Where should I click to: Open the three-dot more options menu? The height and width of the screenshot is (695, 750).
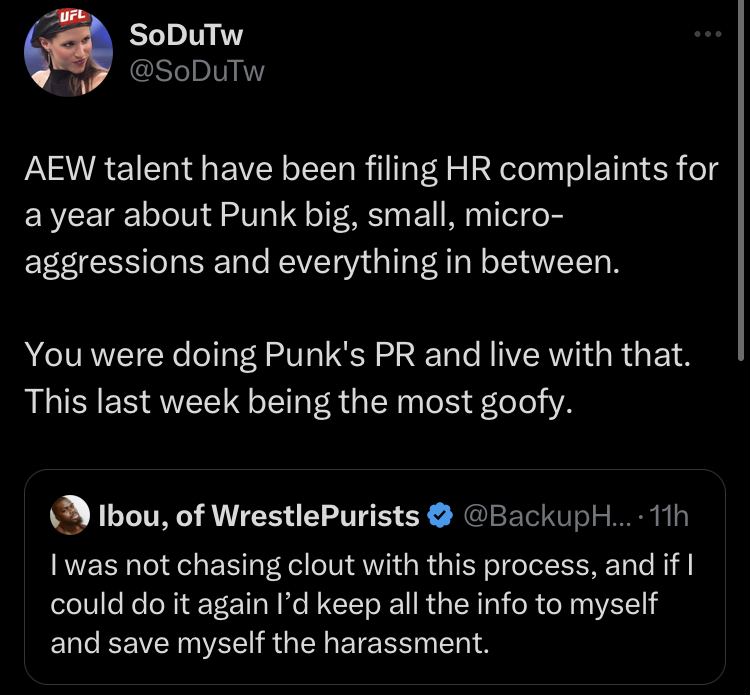tap(707, 36)
